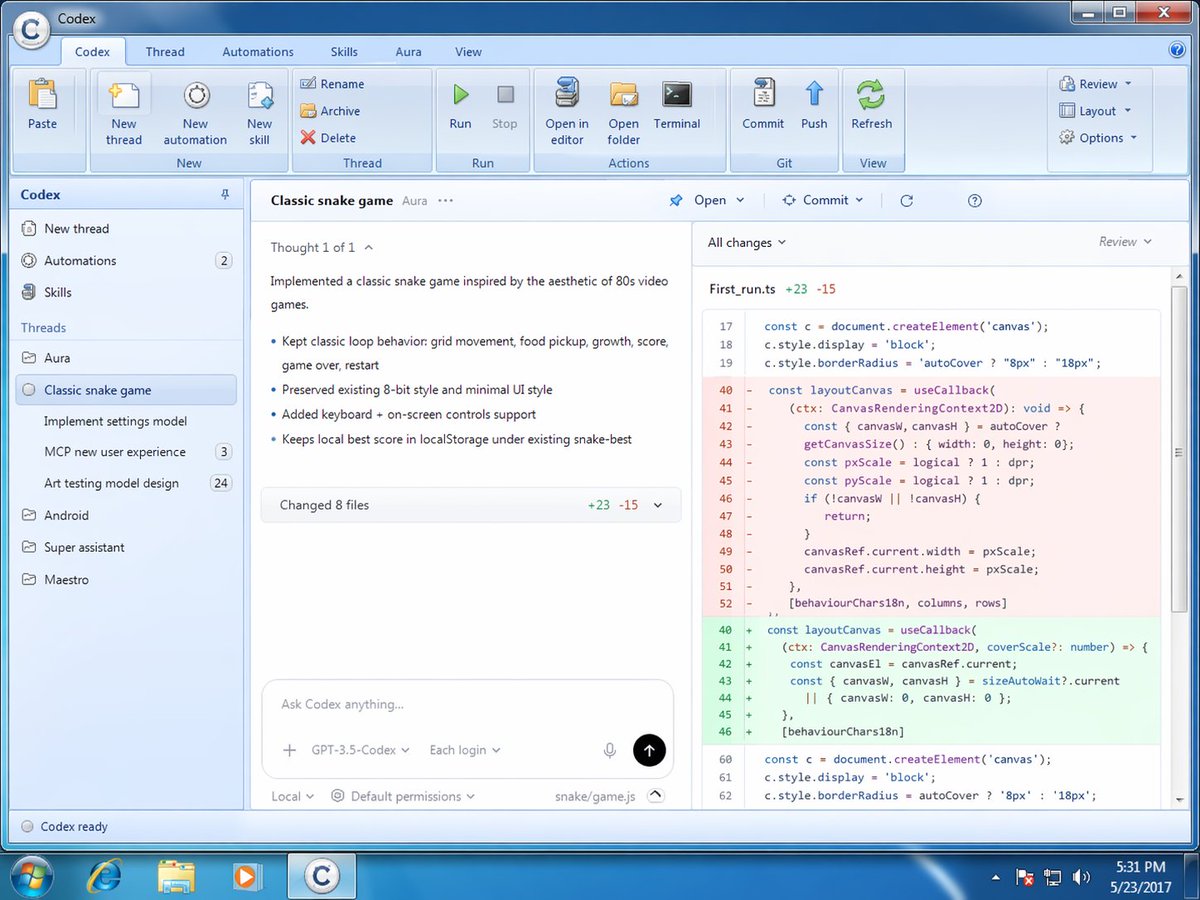Switch to the Aura ribbon tab
1200x900 pixels.
tap(408, 52)
